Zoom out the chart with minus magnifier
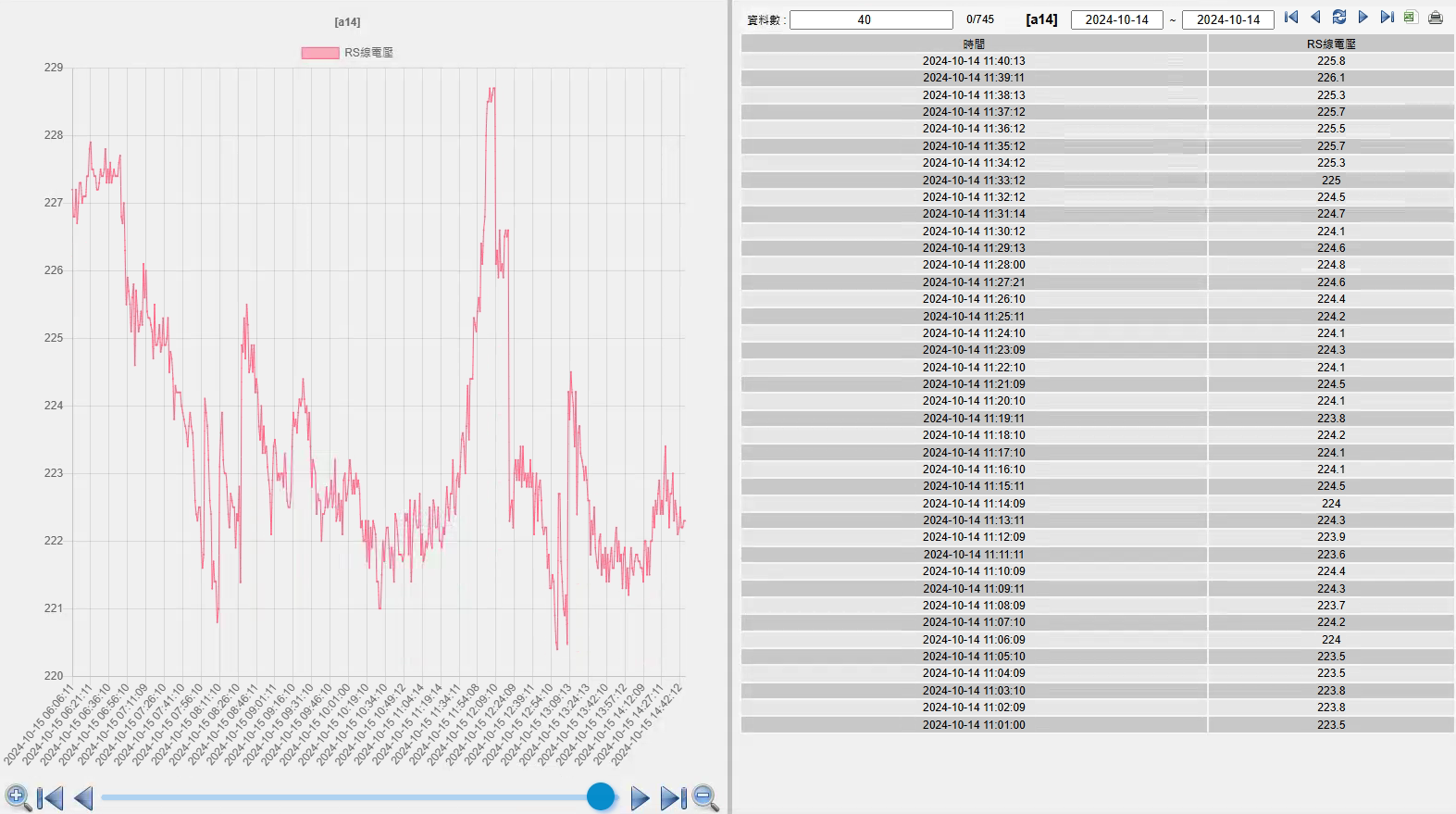Viewport: 1456px width, 814px height. 705,797
